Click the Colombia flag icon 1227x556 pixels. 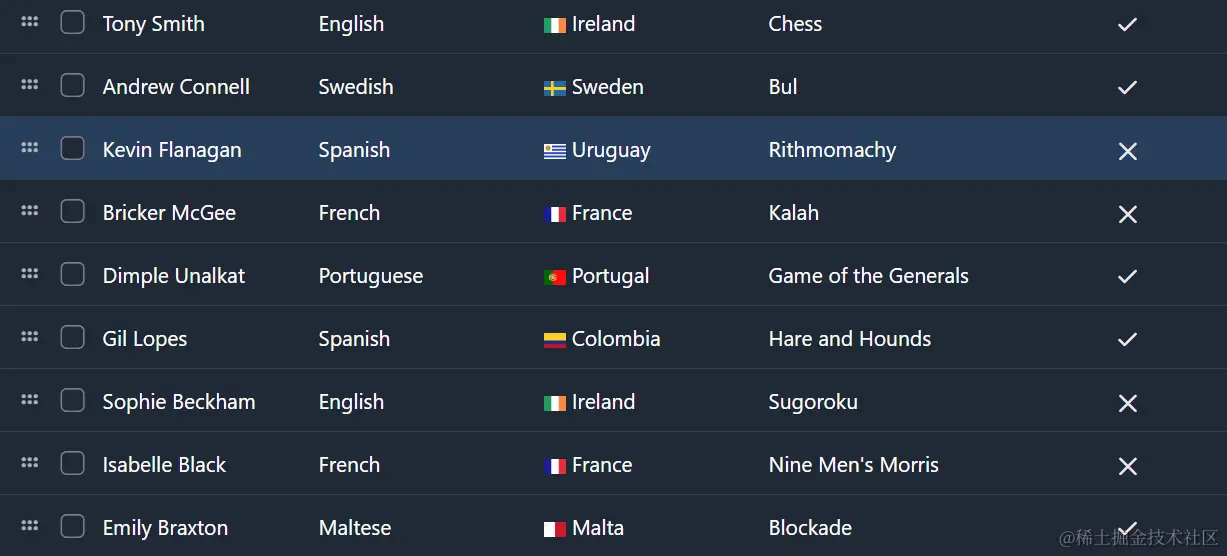click(x=555, y=340)
